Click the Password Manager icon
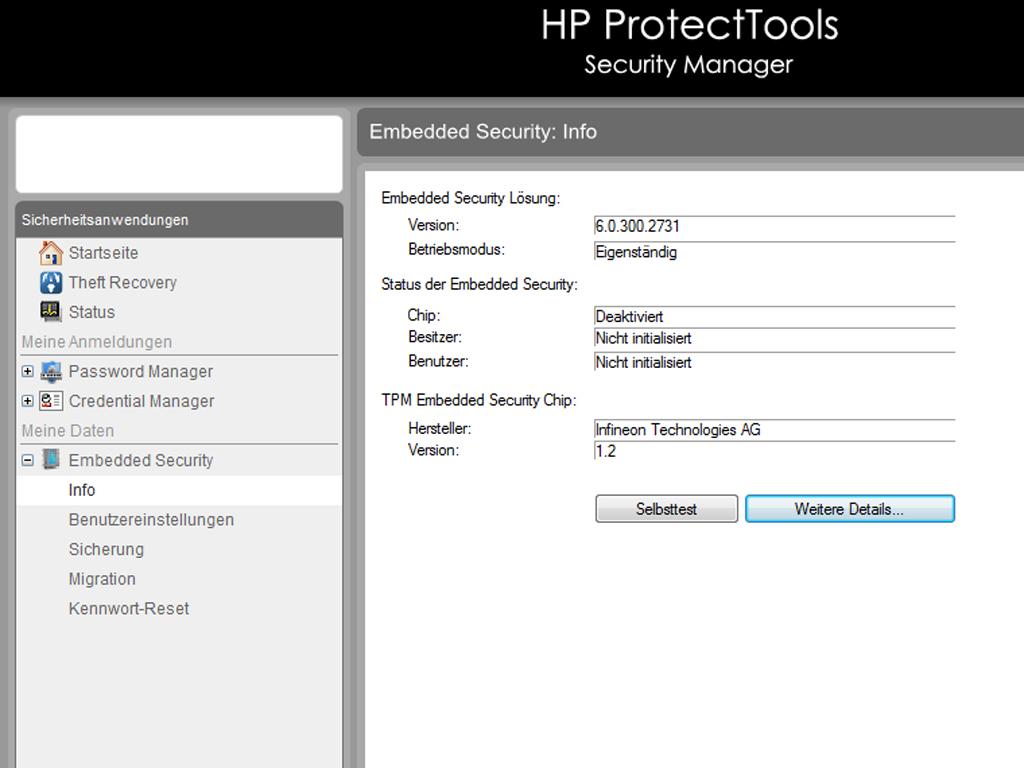1024x768 pixels. (x=51, y=372)
